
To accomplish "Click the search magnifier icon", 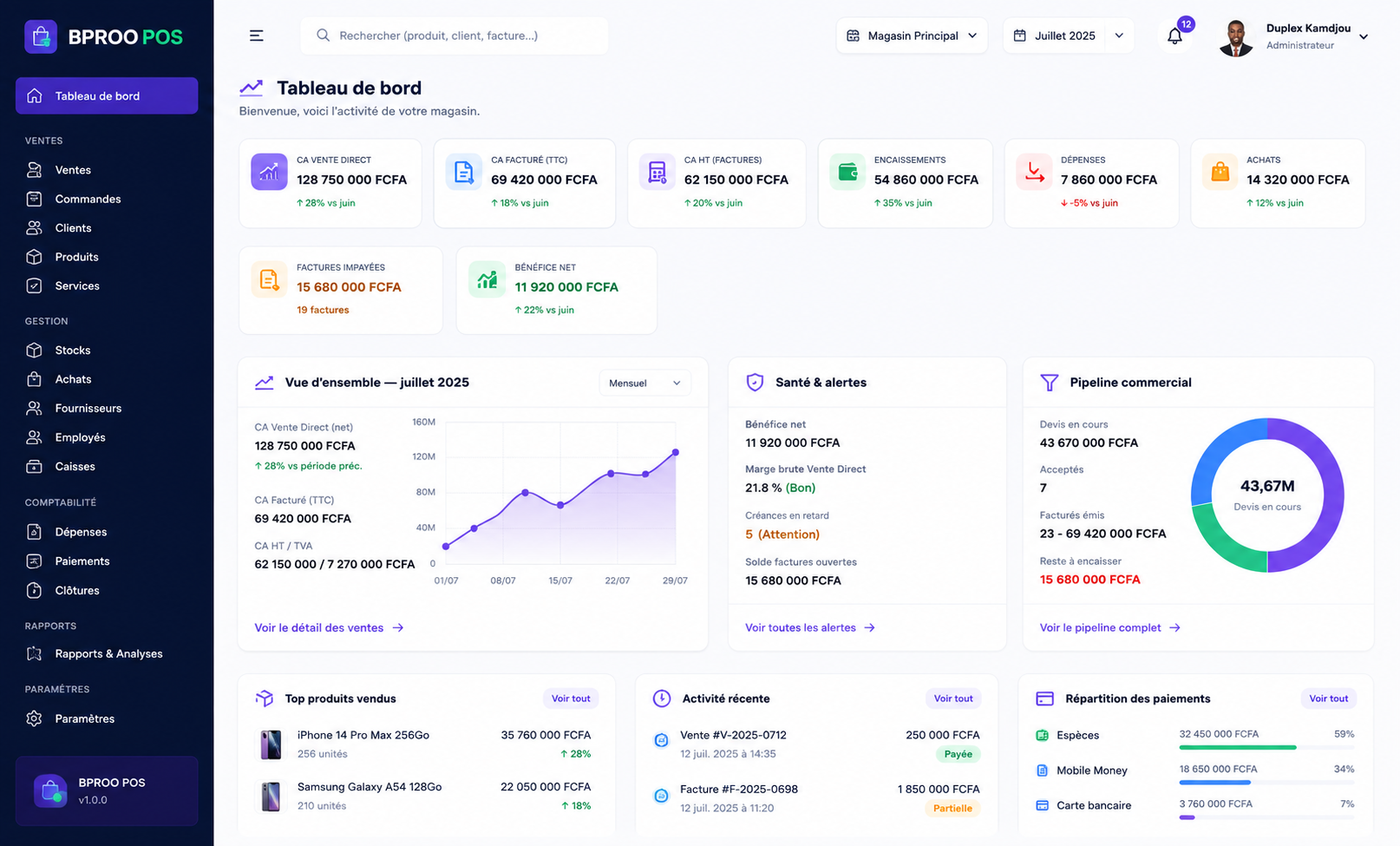I will coord(323,36).
